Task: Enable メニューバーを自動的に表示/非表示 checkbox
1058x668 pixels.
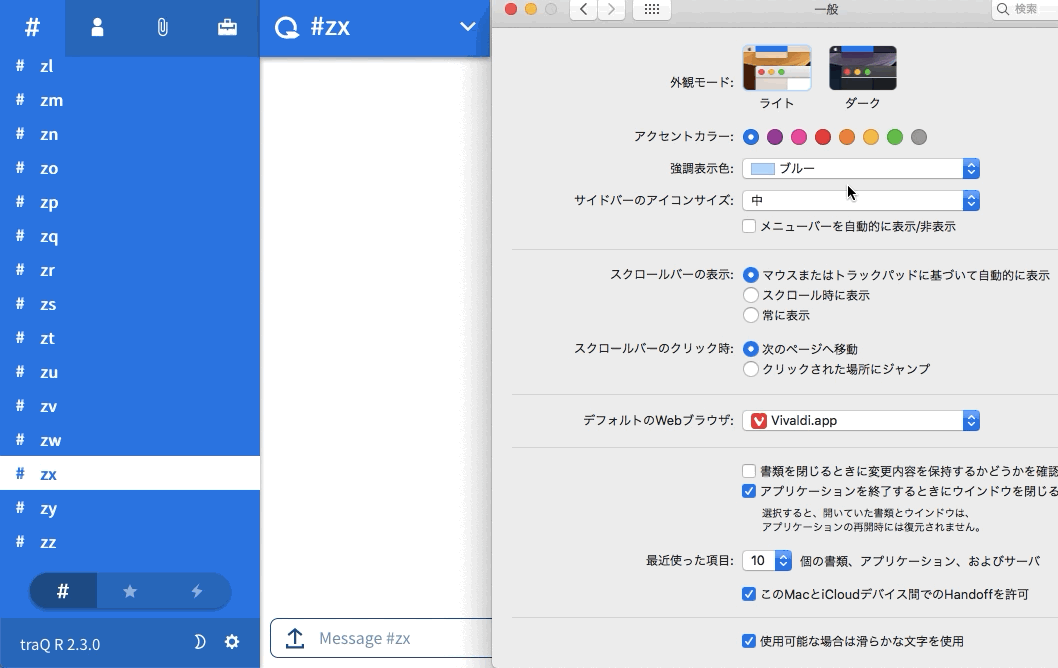Action: tap(749, 226)
